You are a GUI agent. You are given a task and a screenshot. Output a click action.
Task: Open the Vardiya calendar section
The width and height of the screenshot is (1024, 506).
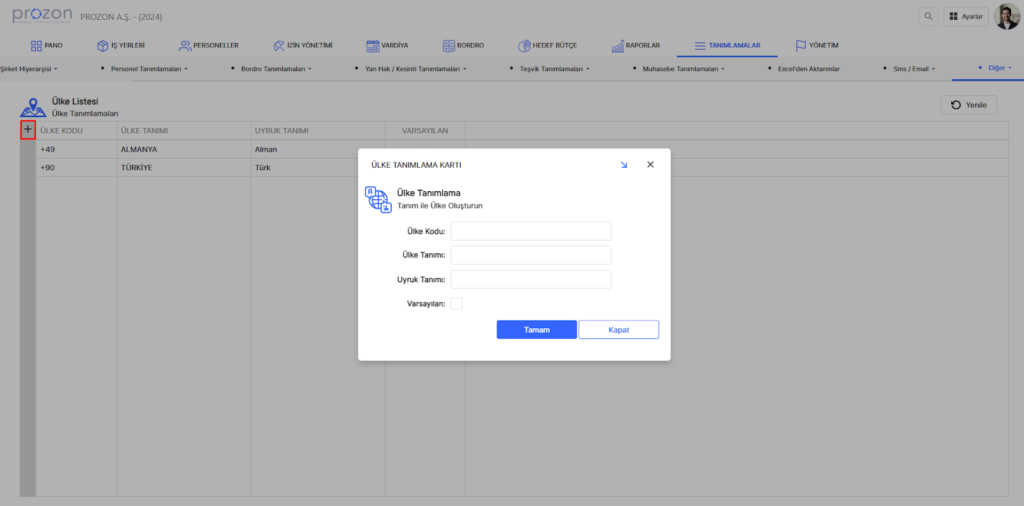click(387, 45)
